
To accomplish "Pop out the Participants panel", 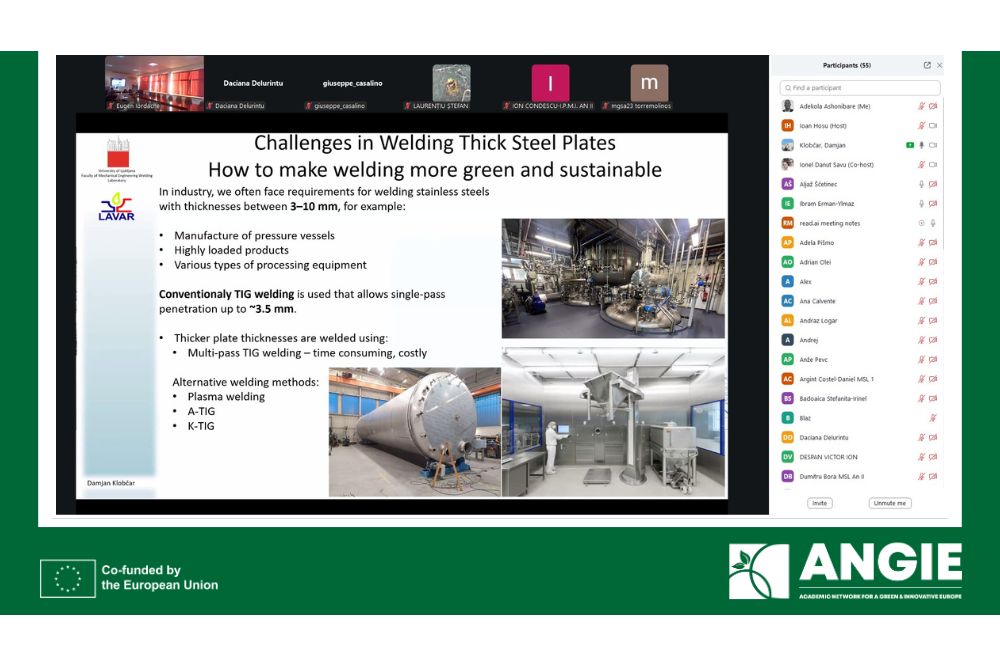I will (x=927, y=65).
